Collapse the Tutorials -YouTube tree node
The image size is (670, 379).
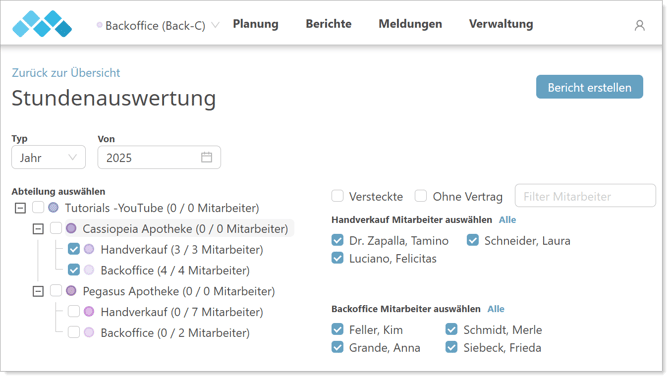click(20, 208)
